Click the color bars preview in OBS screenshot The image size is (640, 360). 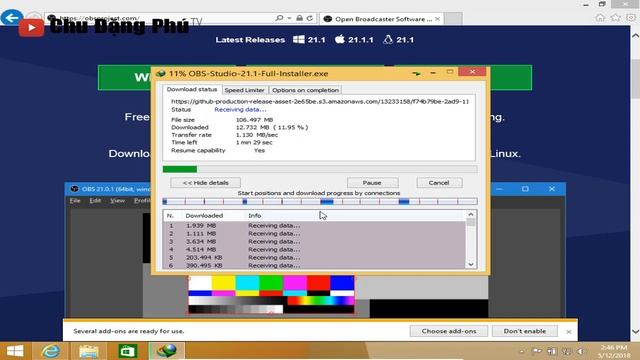[x=271, y=295]
